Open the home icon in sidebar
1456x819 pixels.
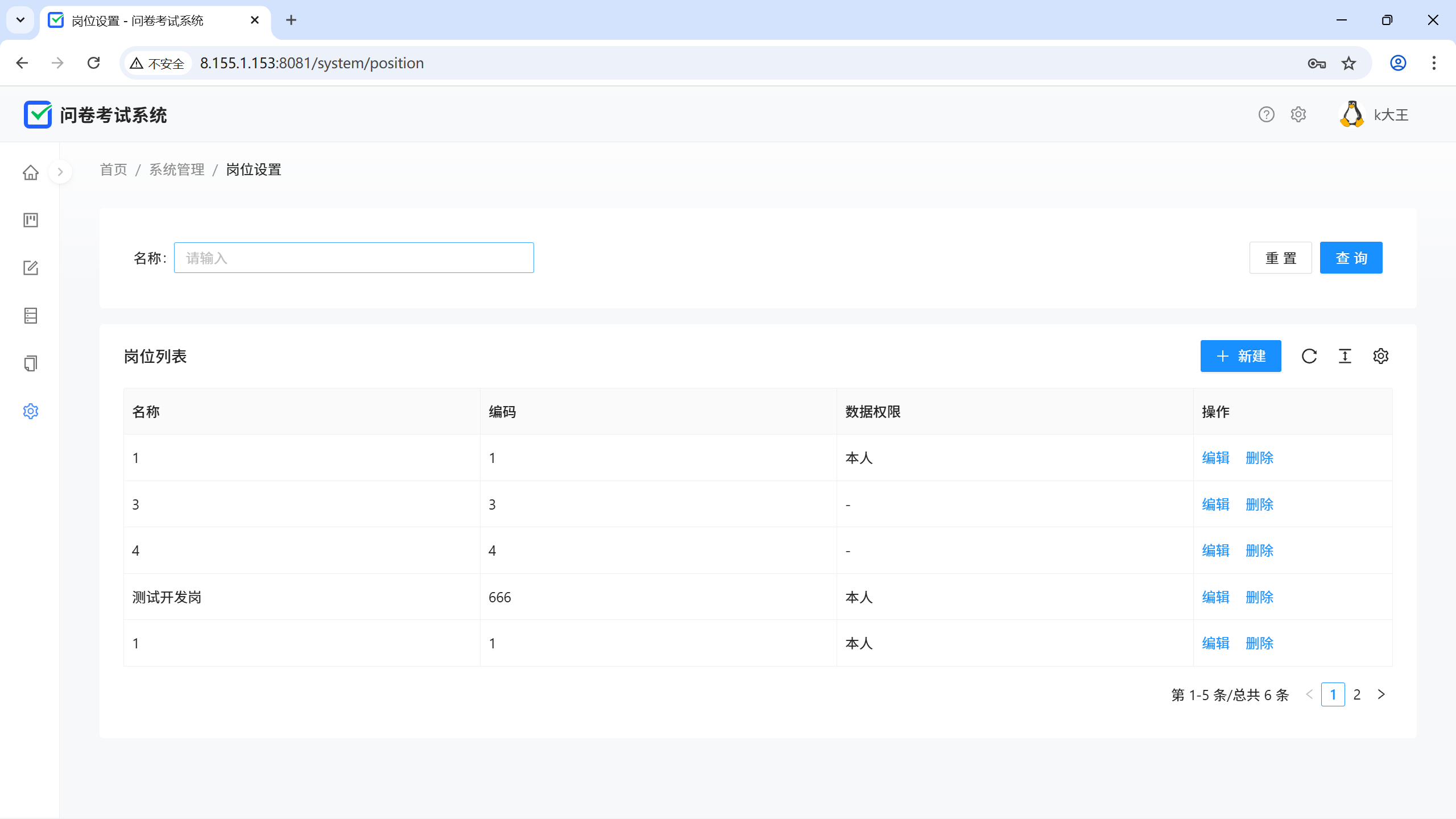[31, 172]
